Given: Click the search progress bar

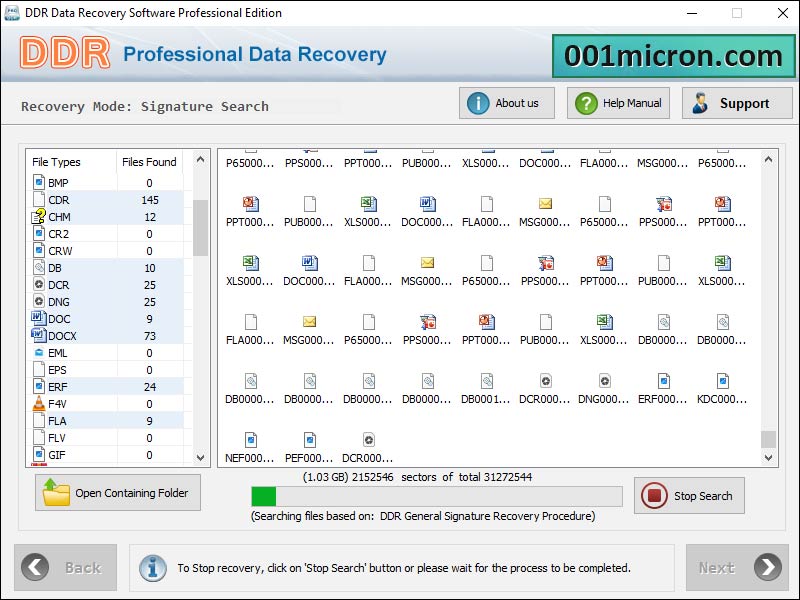Looking at the screenshot, I should coord(436,496).
